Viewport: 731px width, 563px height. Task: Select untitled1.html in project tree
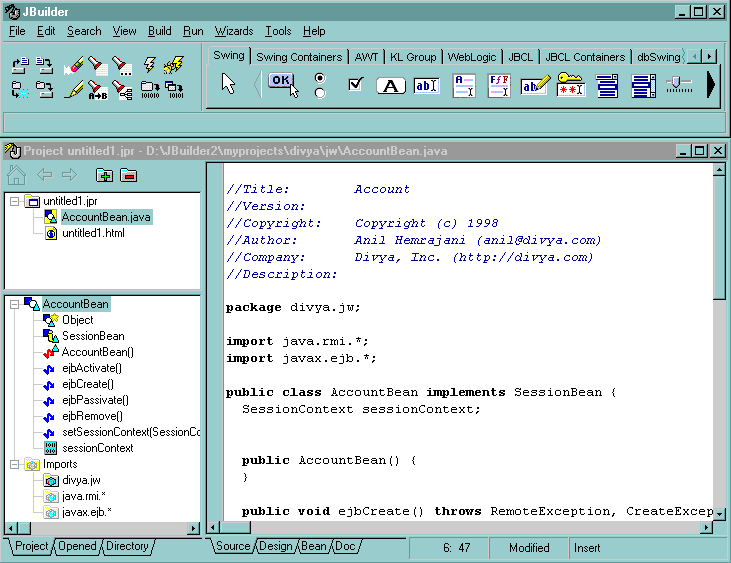click(x=93, y=233)
